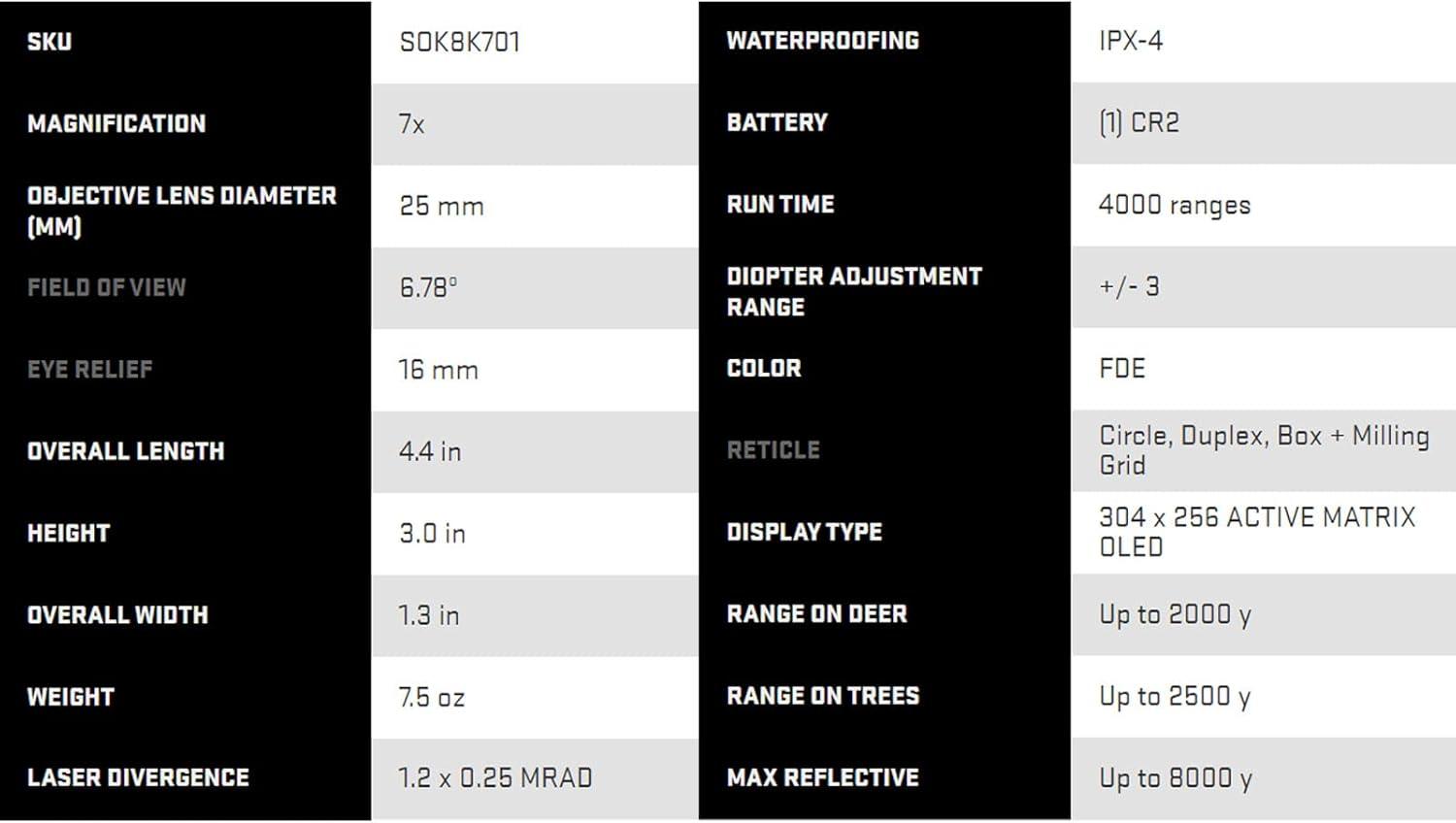Click the Battery row label
The width and height of the screenshot is (1456, 823).
click(x=778, y=122)
